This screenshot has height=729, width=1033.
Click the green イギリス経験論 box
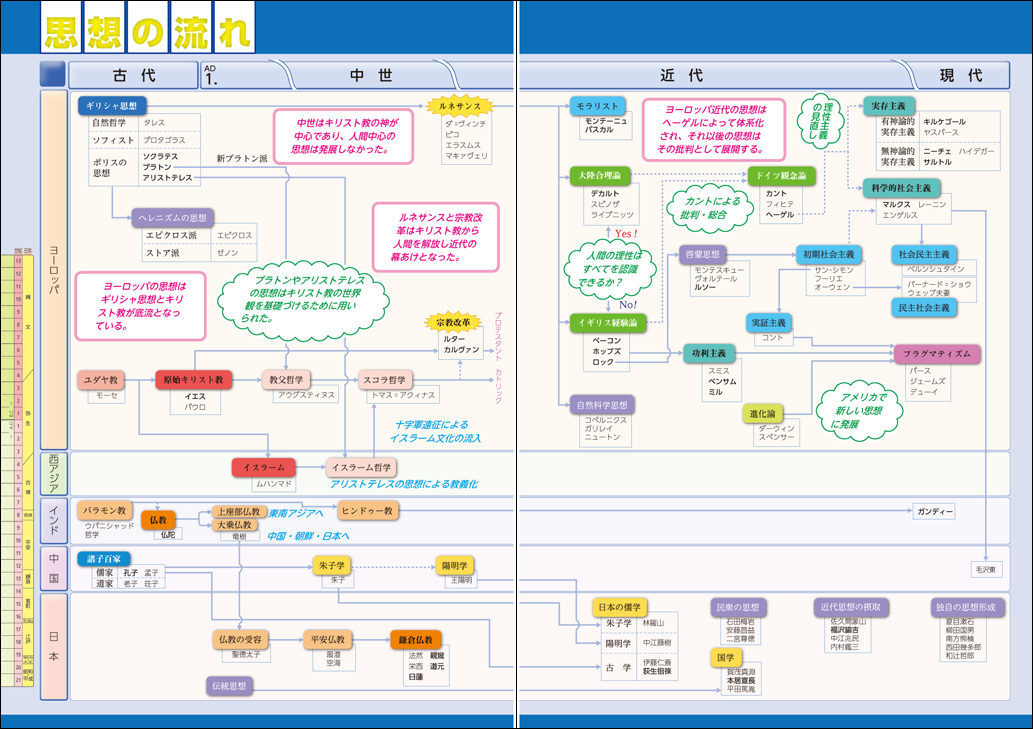pyautogui.click(x=607, y=322)
